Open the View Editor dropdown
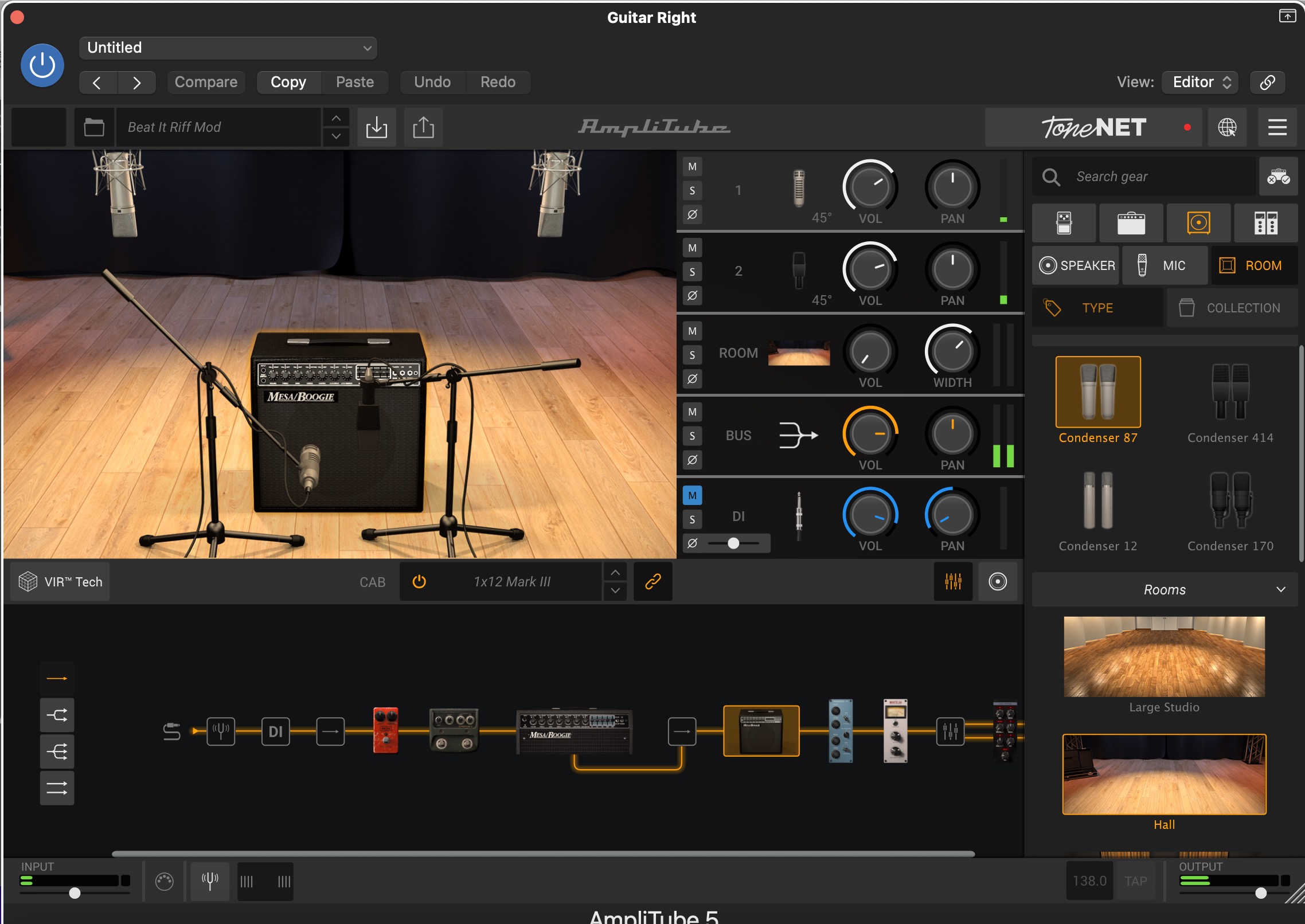Viewport: 1305px width, 924px height. [1201, 83]
